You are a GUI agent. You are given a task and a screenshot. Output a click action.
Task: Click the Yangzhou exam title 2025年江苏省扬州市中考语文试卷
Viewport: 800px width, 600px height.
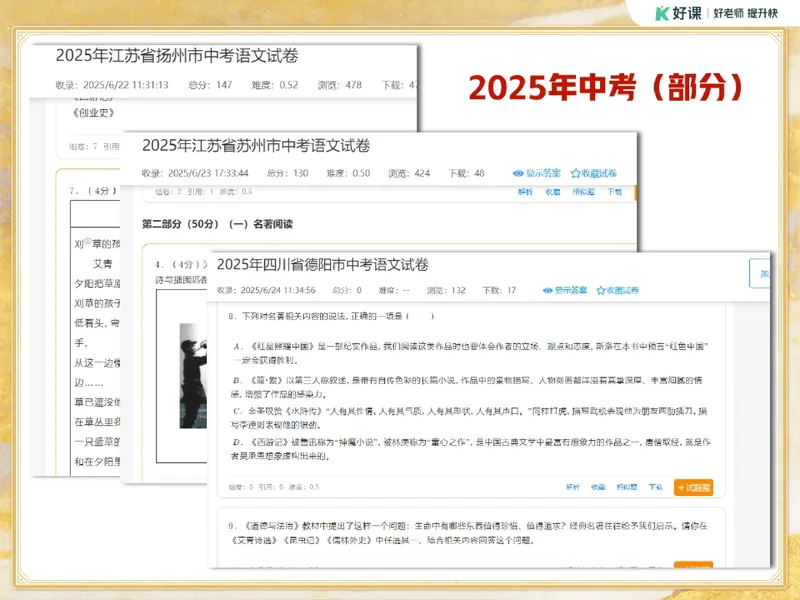click(x=177, y=55)
